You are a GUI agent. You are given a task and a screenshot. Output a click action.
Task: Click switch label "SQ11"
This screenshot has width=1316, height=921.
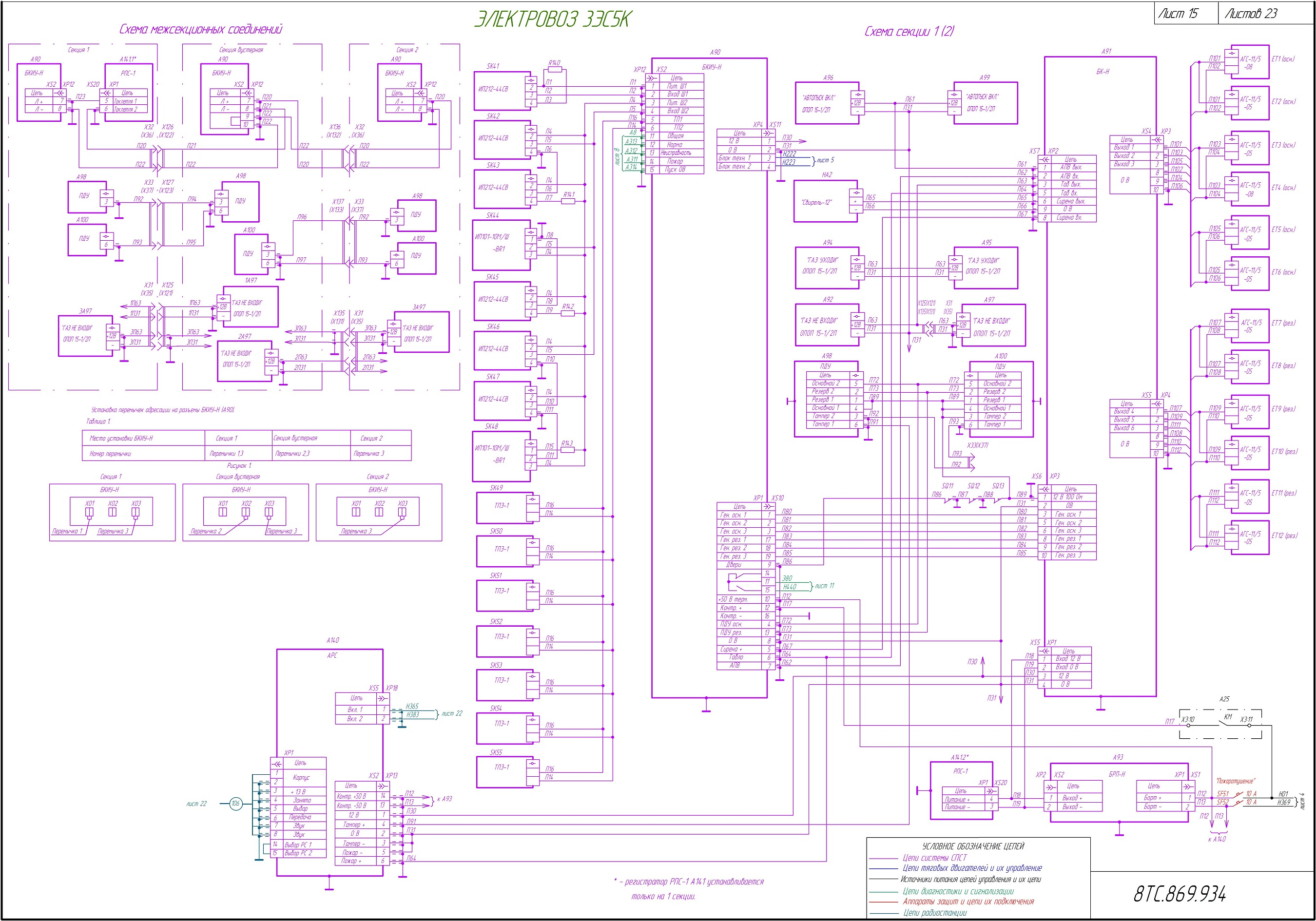948,485
